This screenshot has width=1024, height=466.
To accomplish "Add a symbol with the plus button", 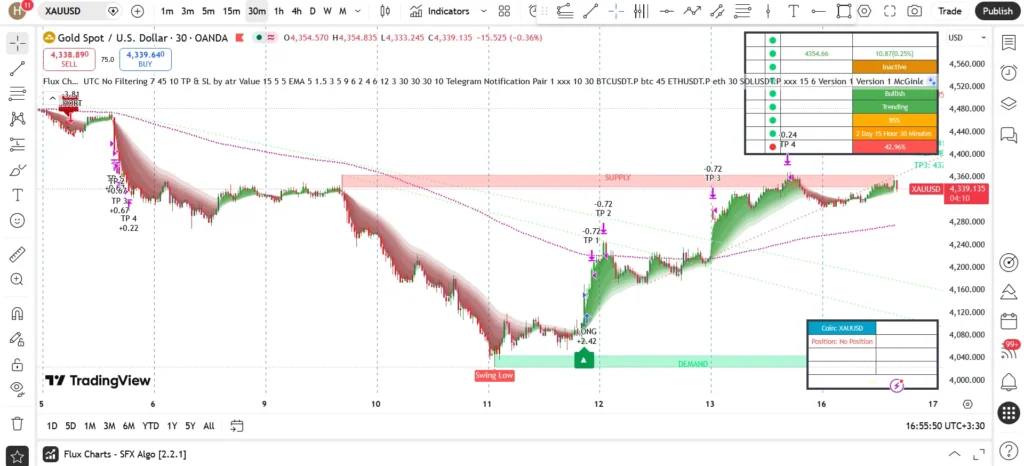I will point(137,11).
